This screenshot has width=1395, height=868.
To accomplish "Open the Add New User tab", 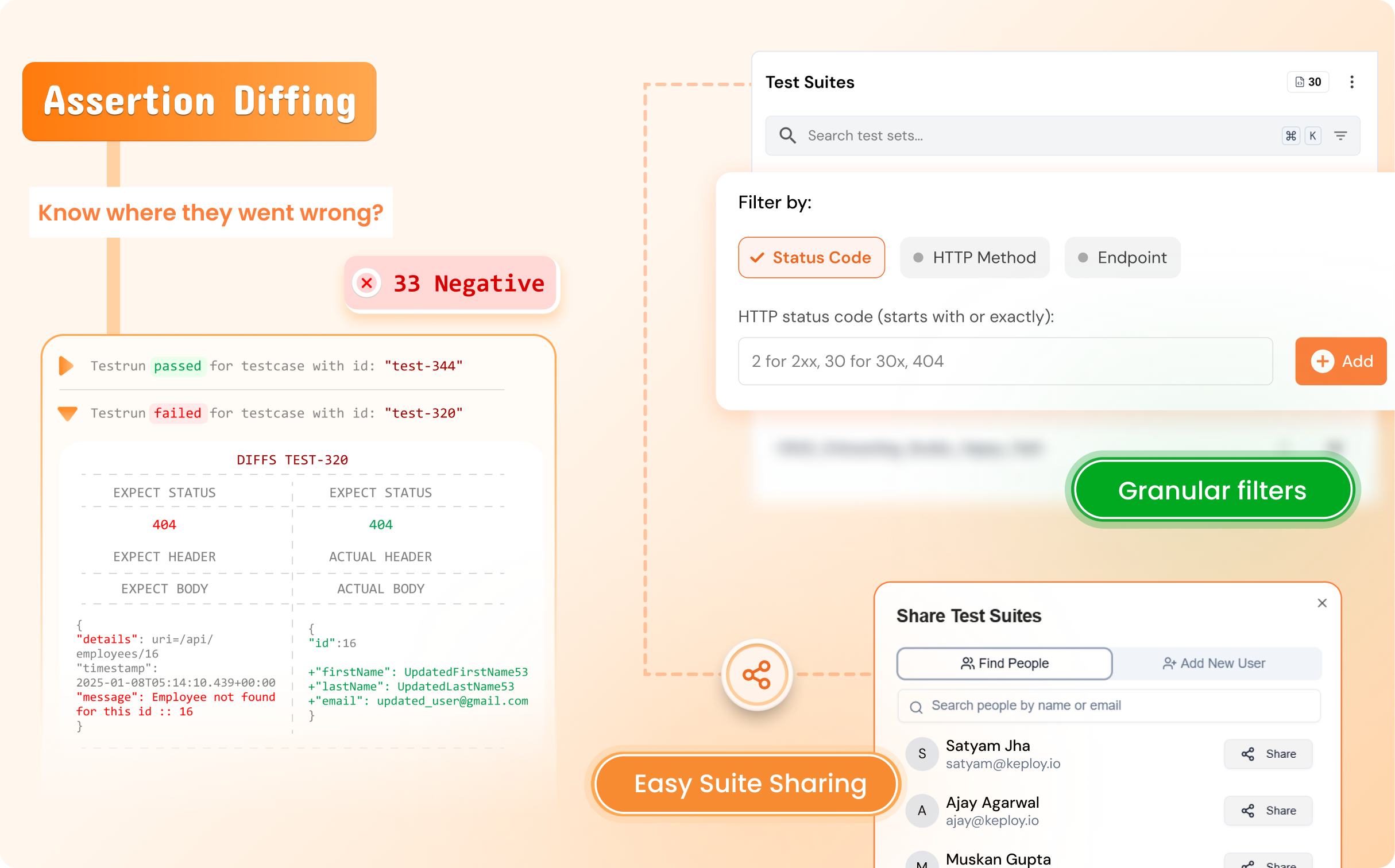I will pos(1214,664).
